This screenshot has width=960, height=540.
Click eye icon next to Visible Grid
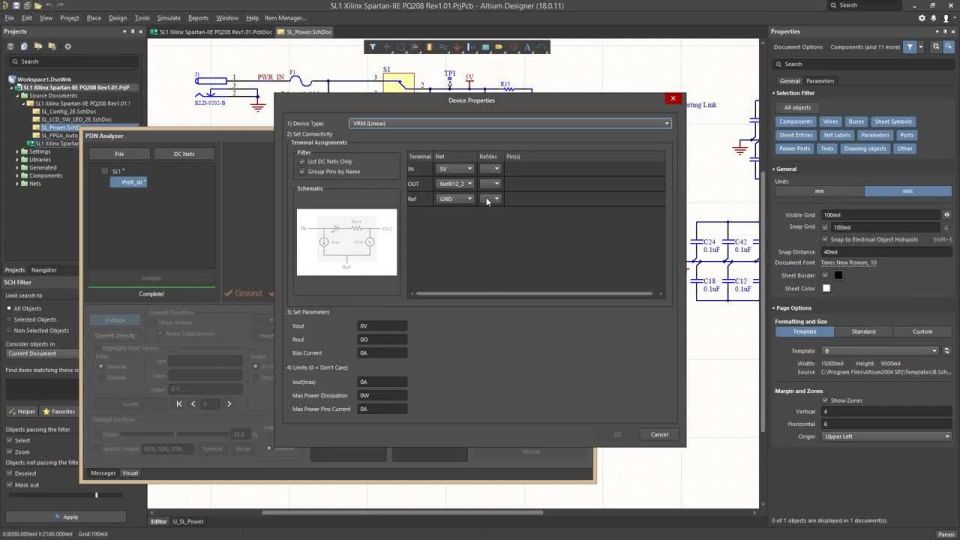(x=947, y=215)
